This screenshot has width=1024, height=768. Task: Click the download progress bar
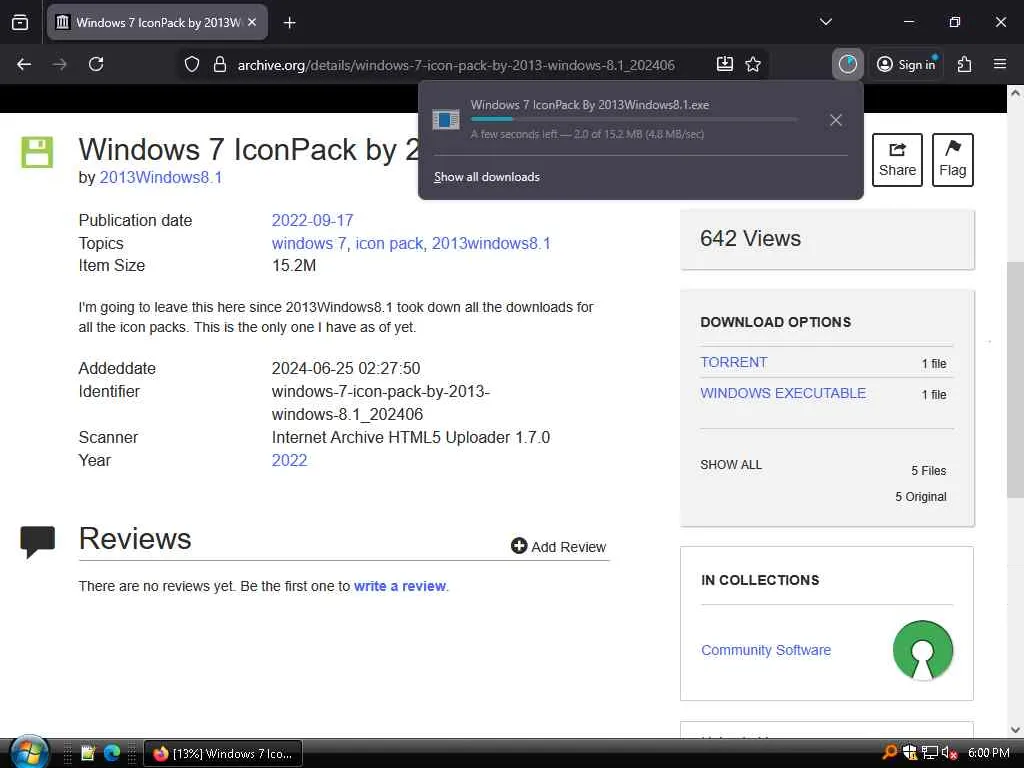[x=633, y=120]
